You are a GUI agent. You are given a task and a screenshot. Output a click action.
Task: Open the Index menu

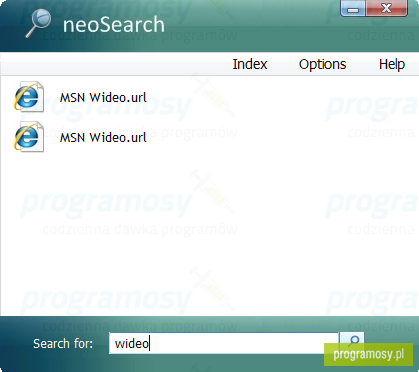(250, 64)
